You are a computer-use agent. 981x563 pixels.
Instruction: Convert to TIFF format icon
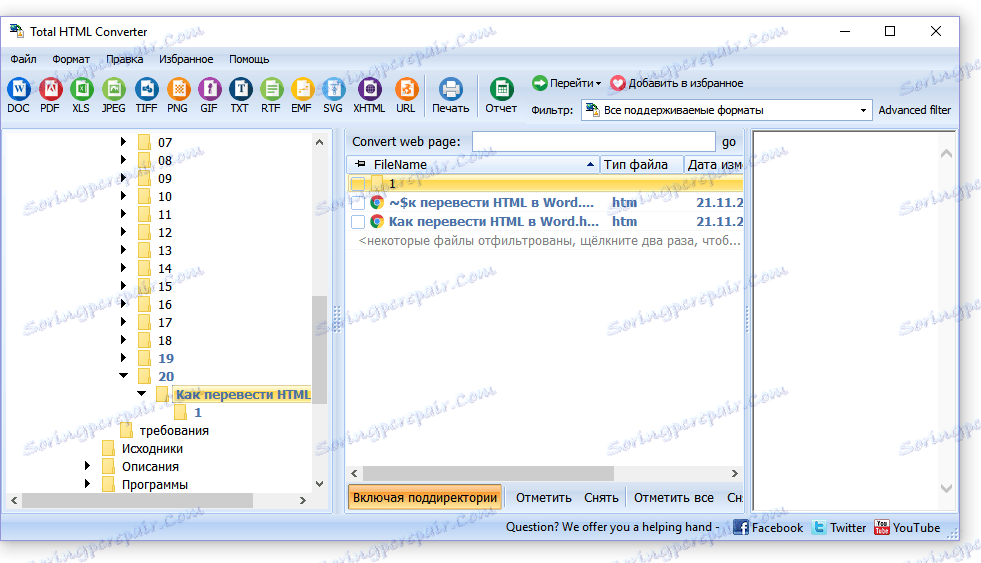pyautogui.click(x=146, y=89)
